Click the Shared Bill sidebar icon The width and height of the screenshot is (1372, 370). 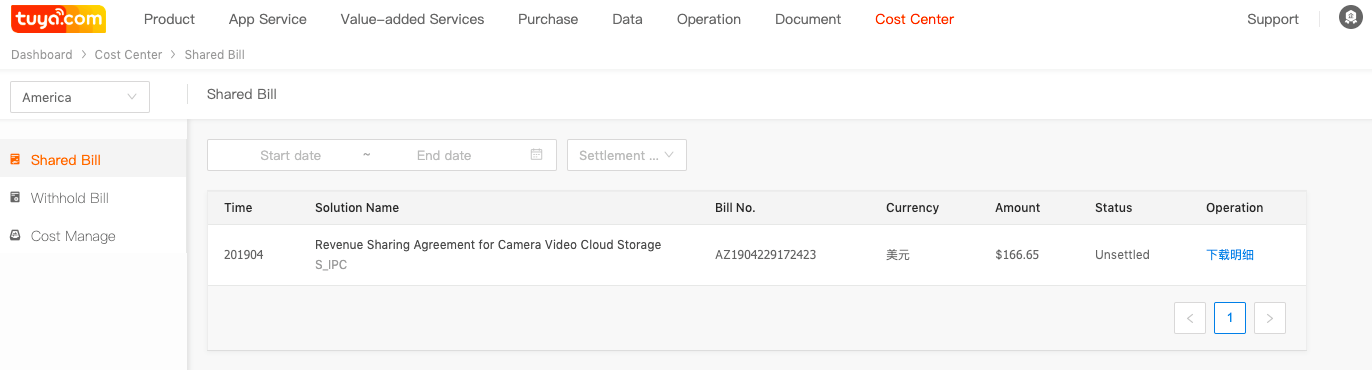pos(15,160)
